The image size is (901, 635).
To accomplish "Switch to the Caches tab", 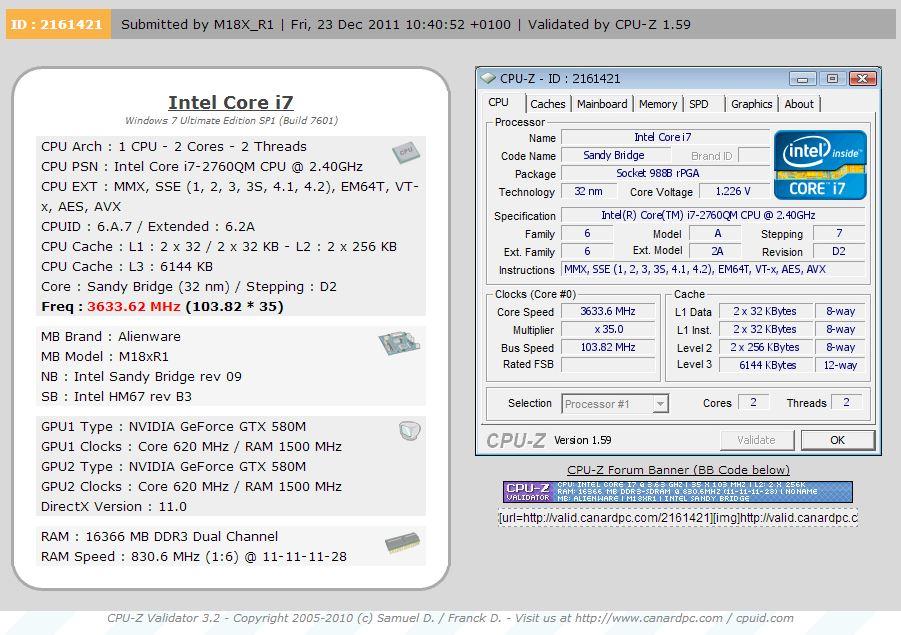I will point(548,104).
